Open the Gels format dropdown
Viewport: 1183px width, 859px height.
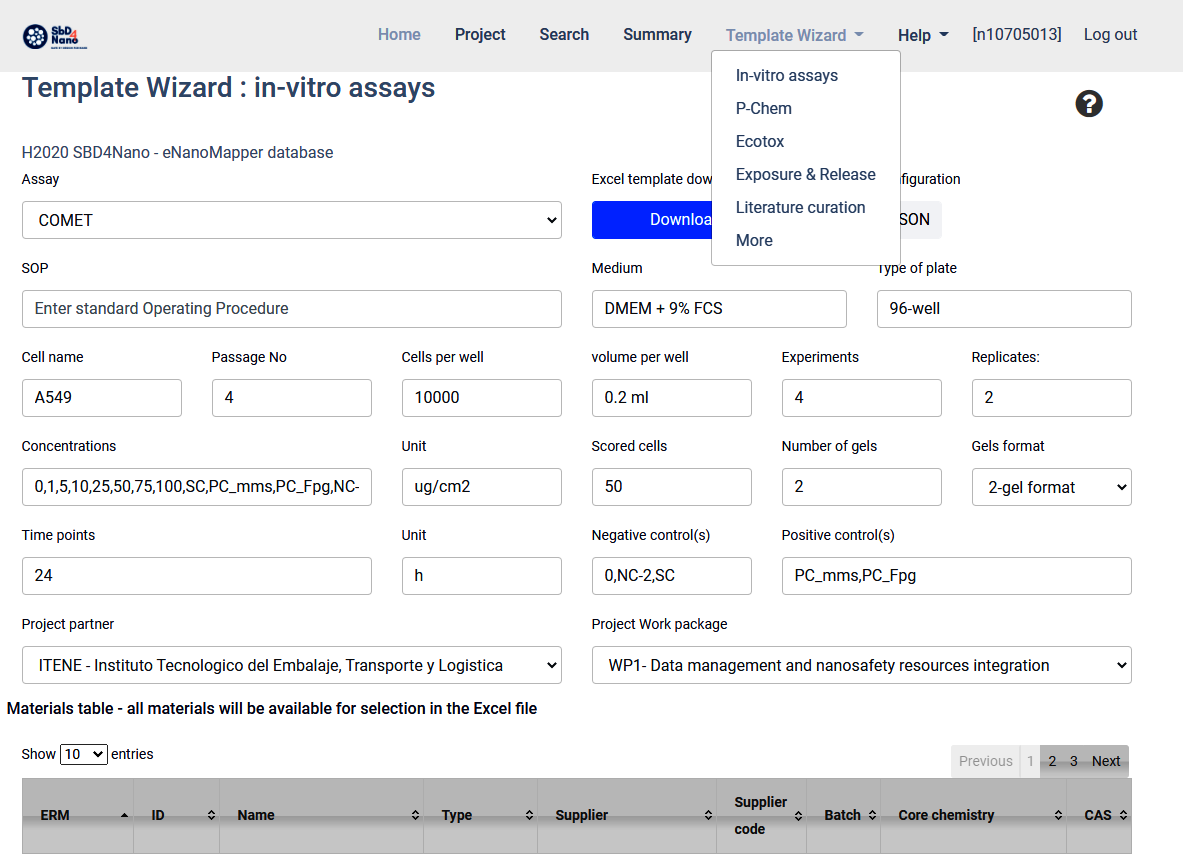[1051, 487]
